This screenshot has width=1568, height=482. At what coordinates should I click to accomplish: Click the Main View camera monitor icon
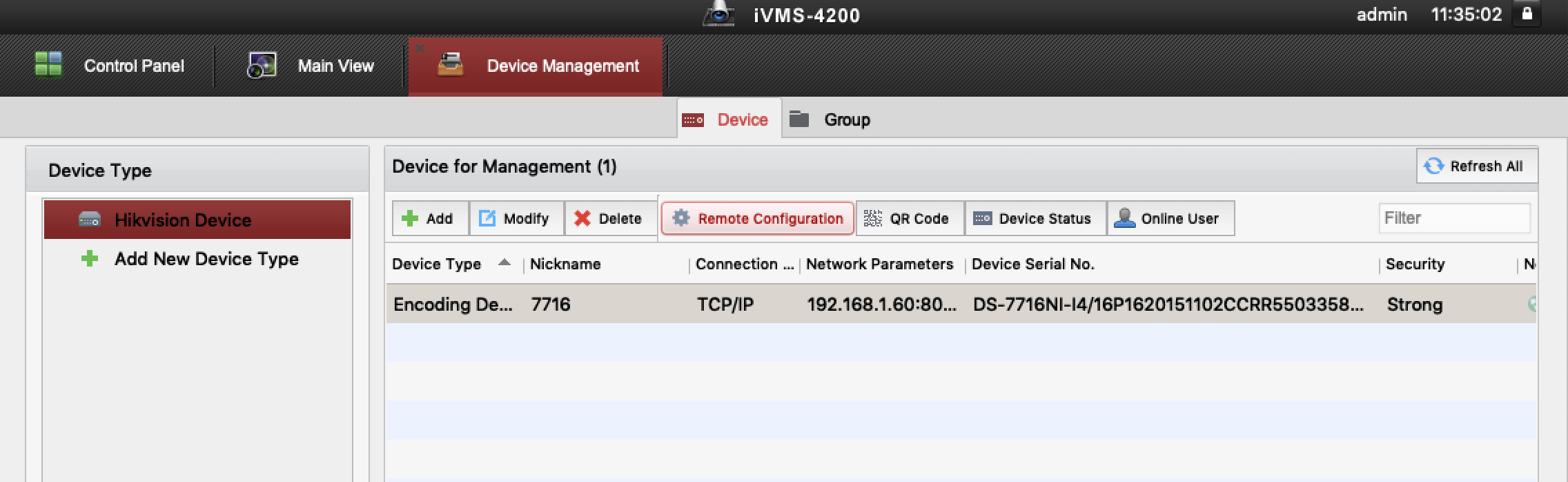(x=262, y=66)
